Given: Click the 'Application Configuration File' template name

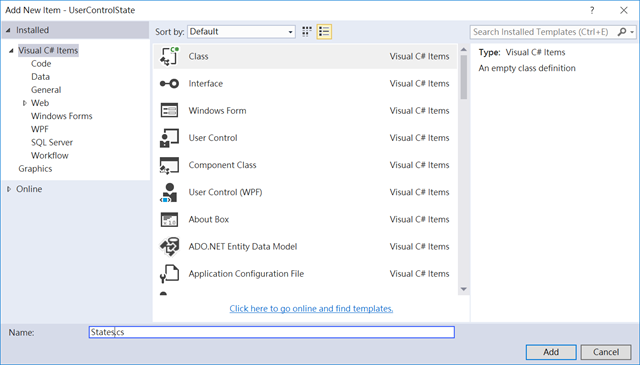Looking at the screenshot, I should tap(246, 274).
